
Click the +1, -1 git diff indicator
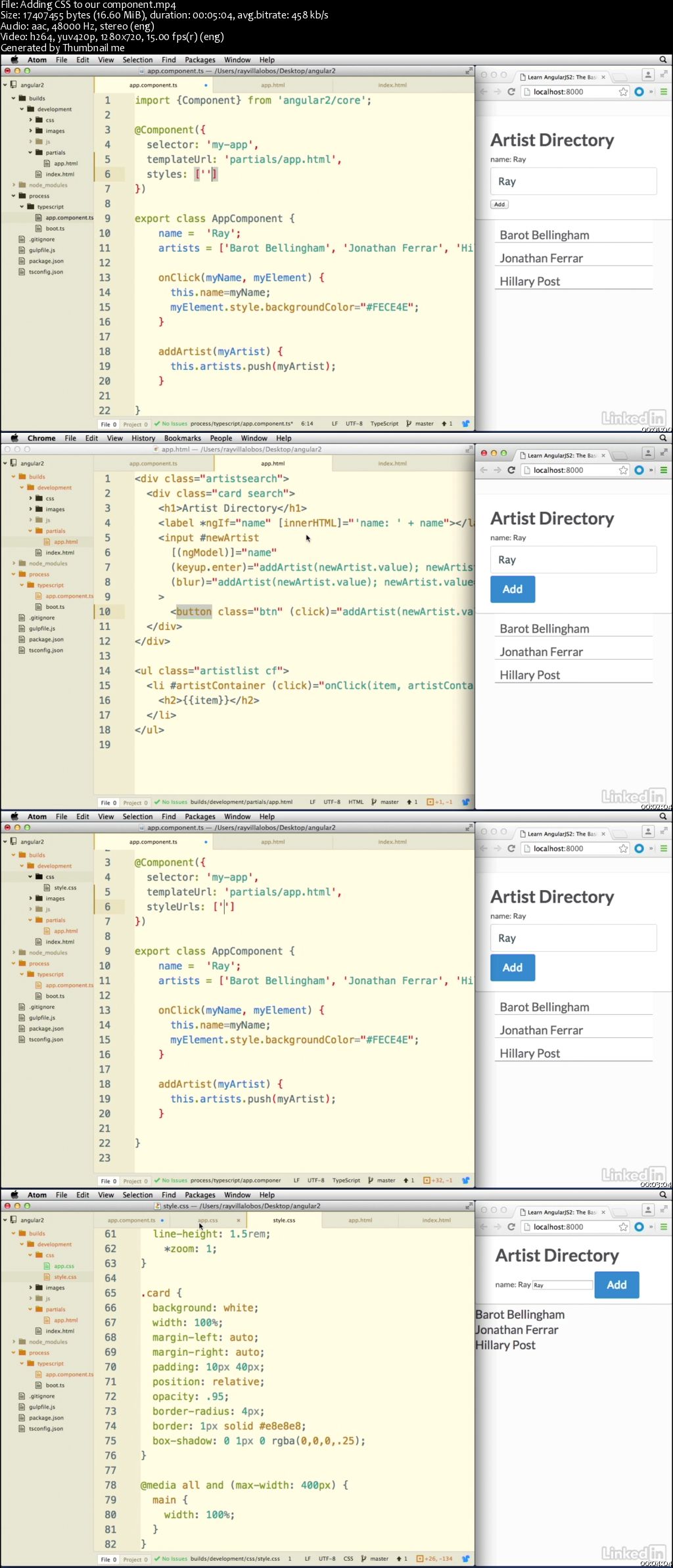[440, 802]
